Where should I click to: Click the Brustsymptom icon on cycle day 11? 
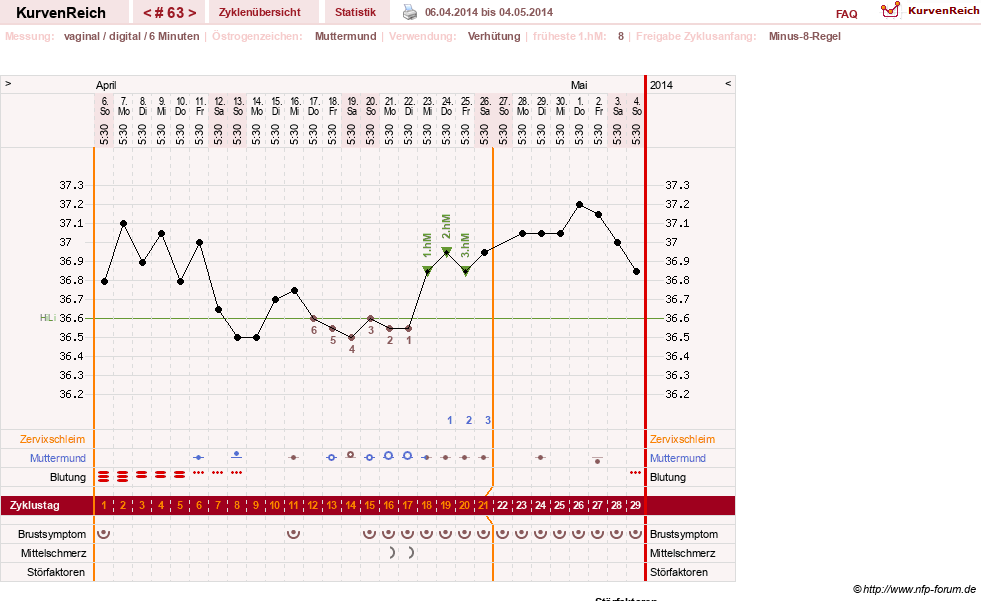[x=293, y=533]
